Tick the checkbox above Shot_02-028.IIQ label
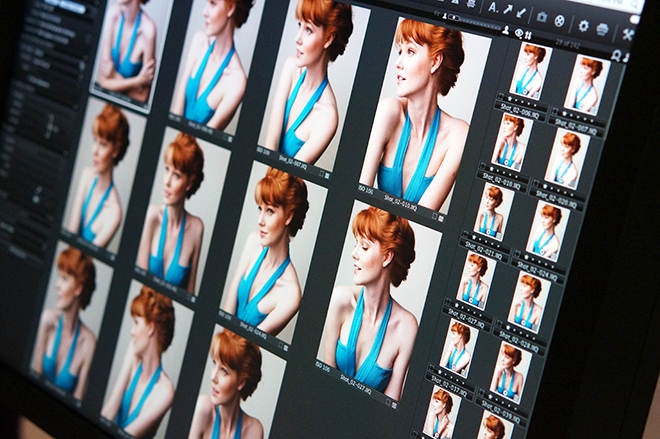Screen dimensions: 660x439 coord(500,324)
